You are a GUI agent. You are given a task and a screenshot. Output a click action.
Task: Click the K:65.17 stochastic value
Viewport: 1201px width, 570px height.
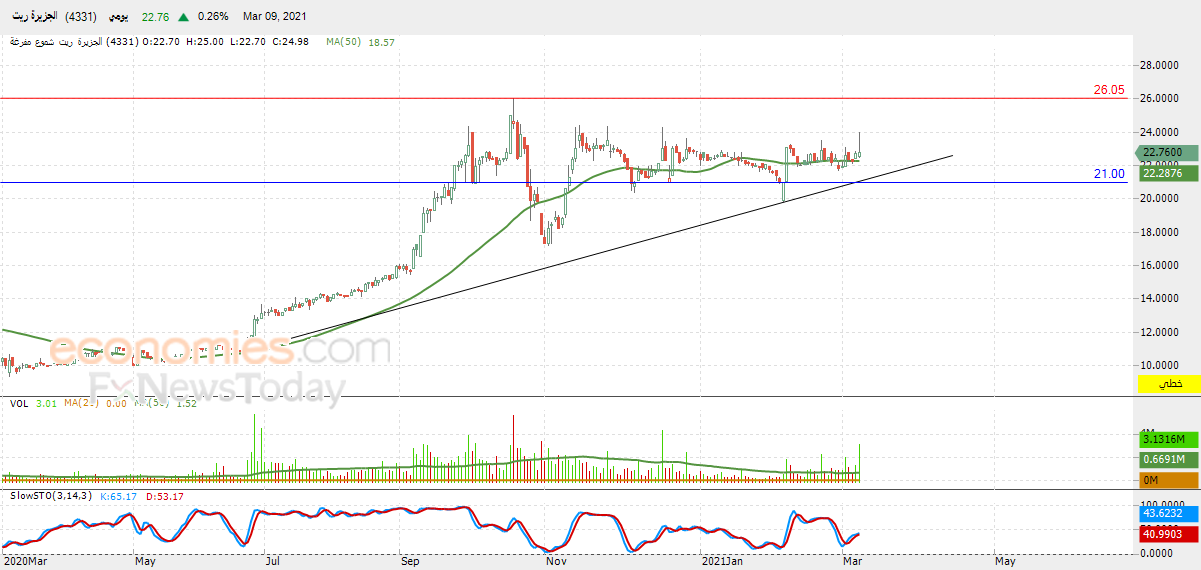coord(119,496)
